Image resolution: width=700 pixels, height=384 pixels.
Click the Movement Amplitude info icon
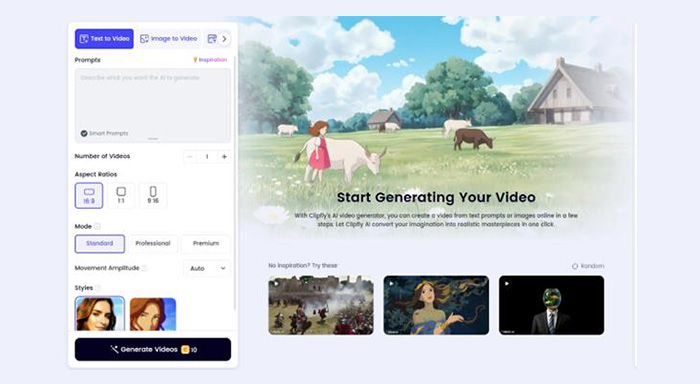pyautogui.click(x=144, y=268)
